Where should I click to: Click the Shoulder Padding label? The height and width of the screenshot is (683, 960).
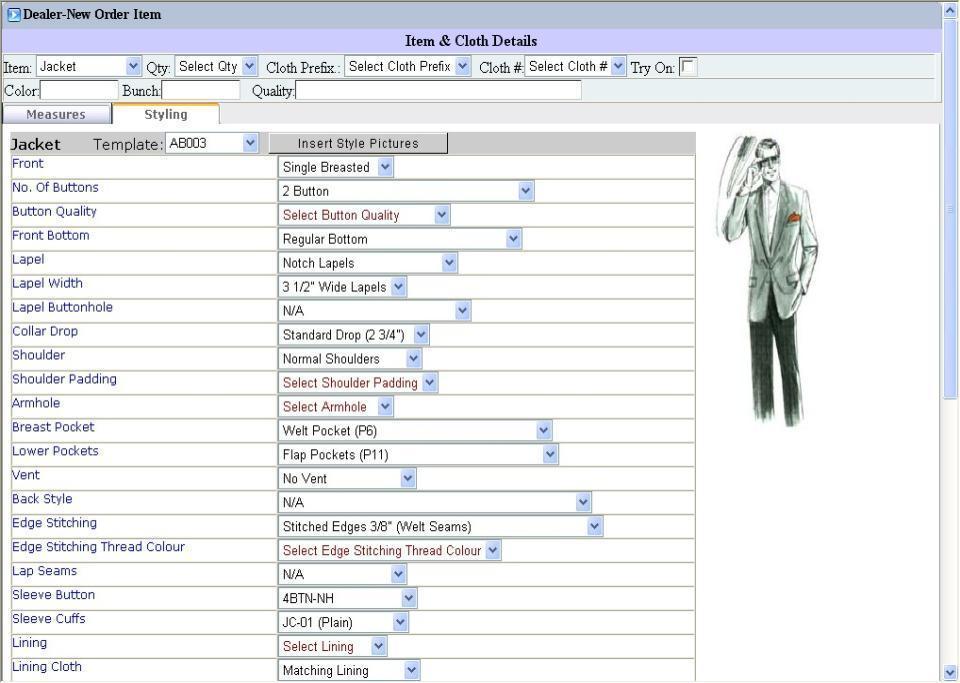click(64, 379)
